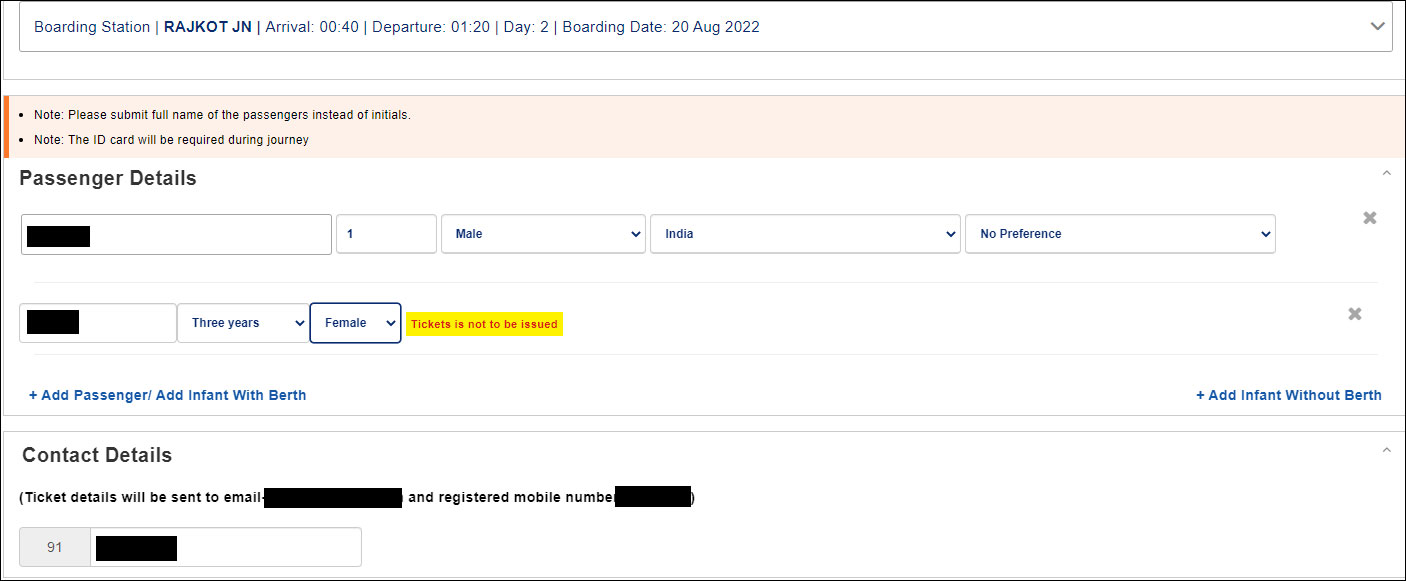Click the yellow Tickets is not to be issued warning
The height and width of the screenshot is (581, 1406).
point(484,324)
